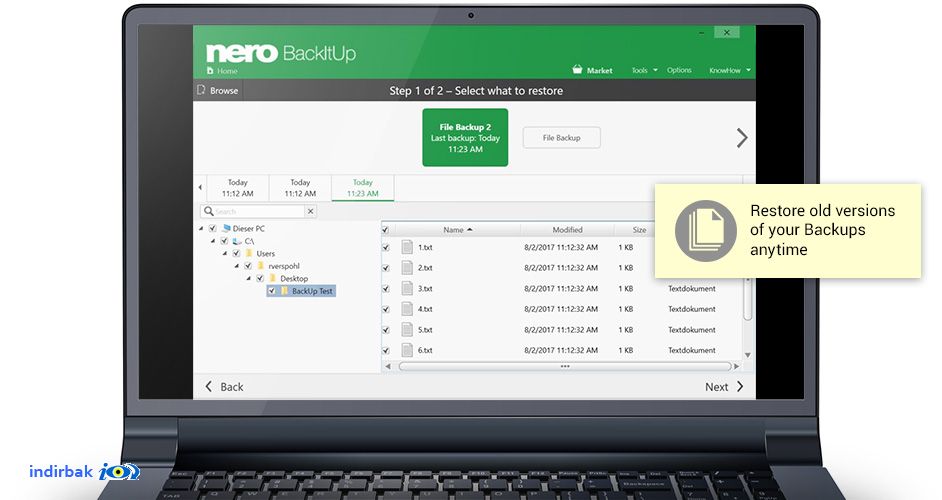This screenshot has height=500, width=942.
Task: Collapse the rverspohl tree node
Action: 236,266
